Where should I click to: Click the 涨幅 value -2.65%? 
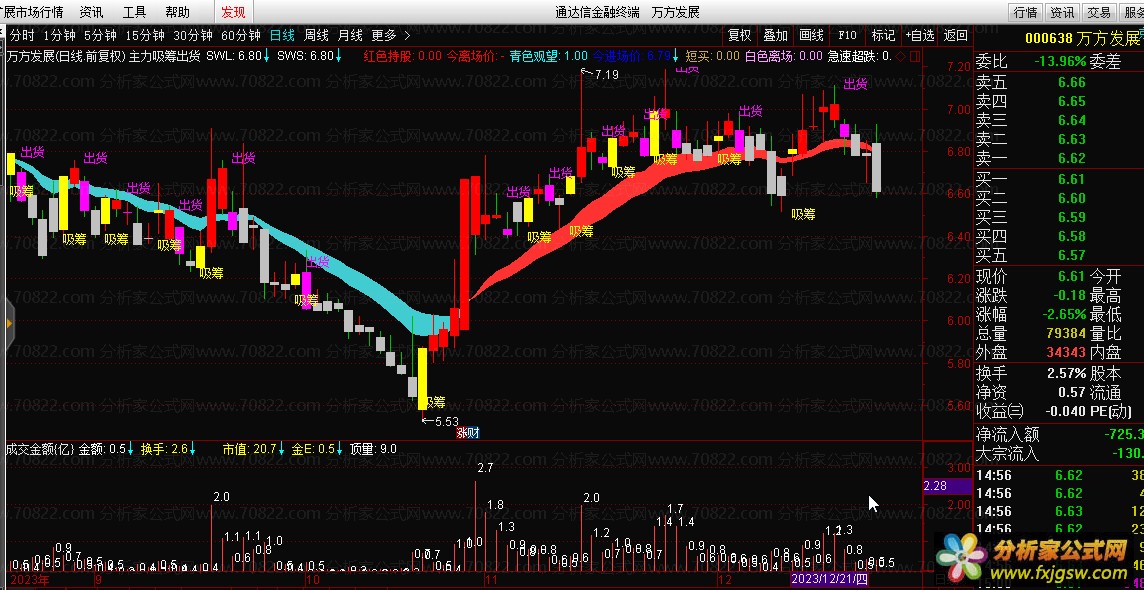1064,315
